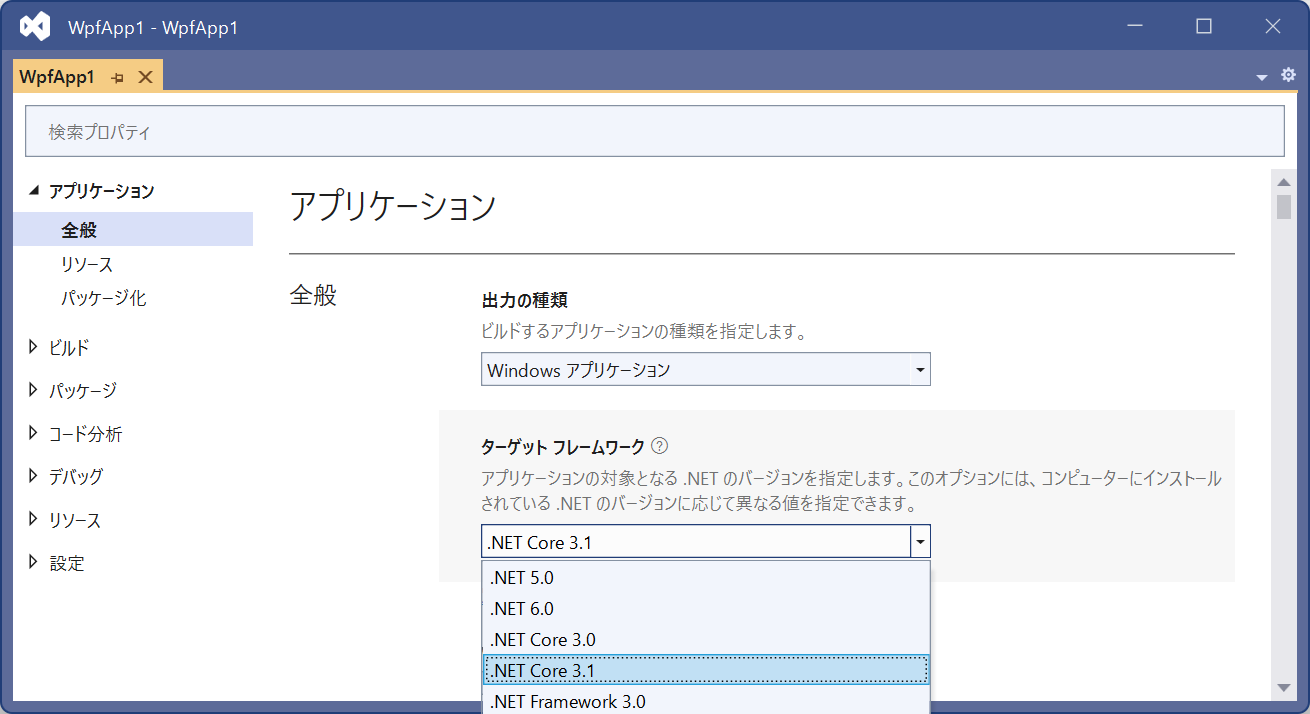Image resolution: width=1310 pixels, height=714 pixels.
Task: Expand the パッケージ section
Action: point(34,390)
